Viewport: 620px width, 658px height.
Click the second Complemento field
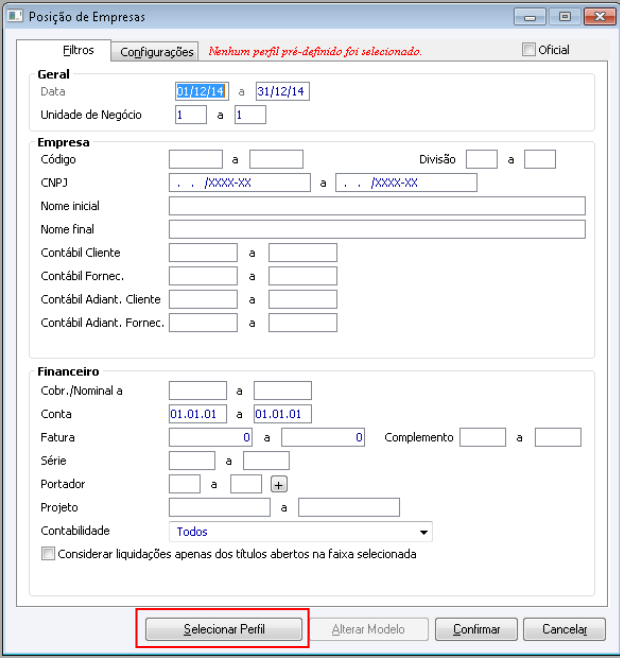(x=558, y=437)
